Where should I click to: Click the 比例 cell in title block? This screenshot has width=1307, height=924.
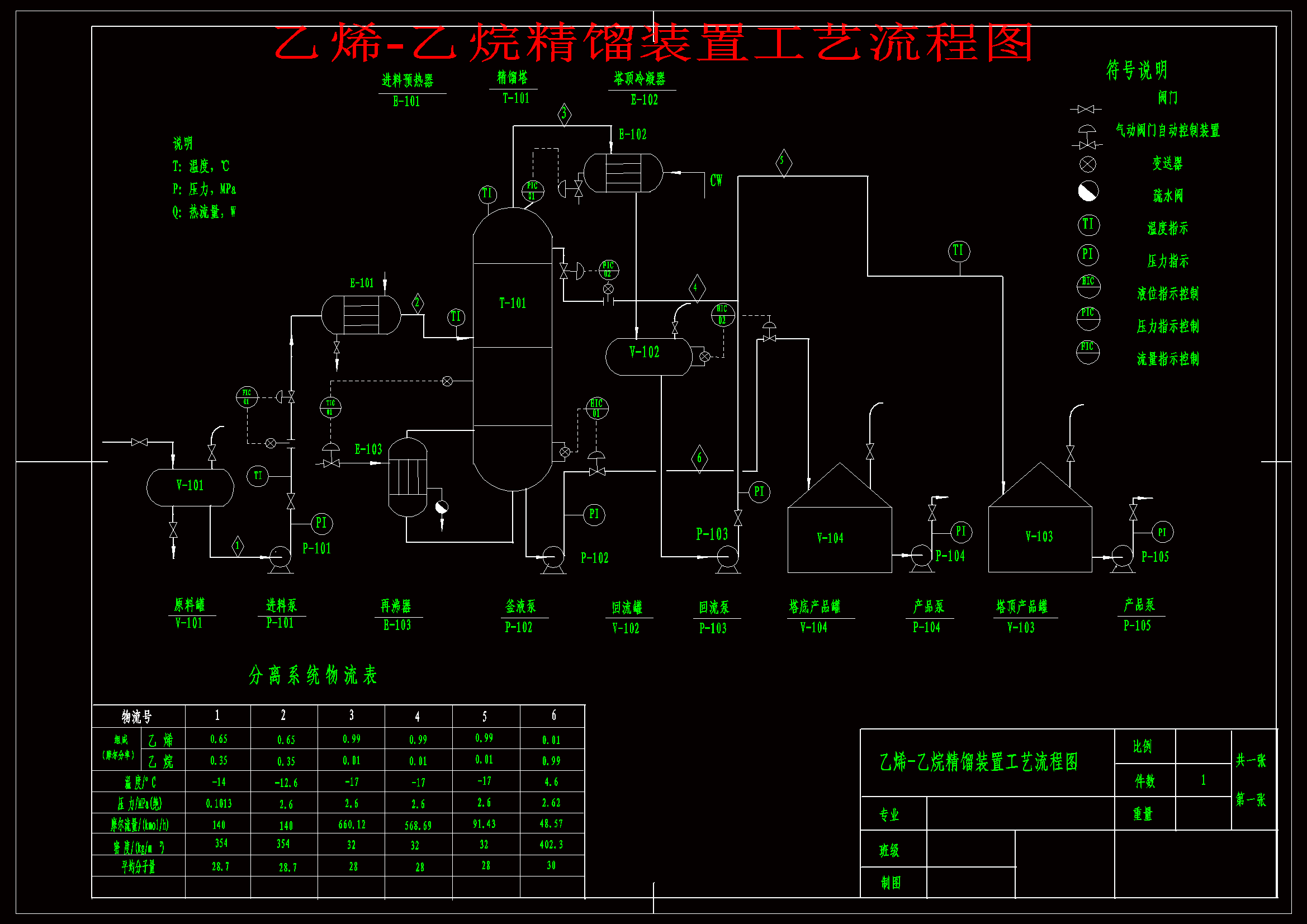pyautogui.click(x=1142, y=746)
